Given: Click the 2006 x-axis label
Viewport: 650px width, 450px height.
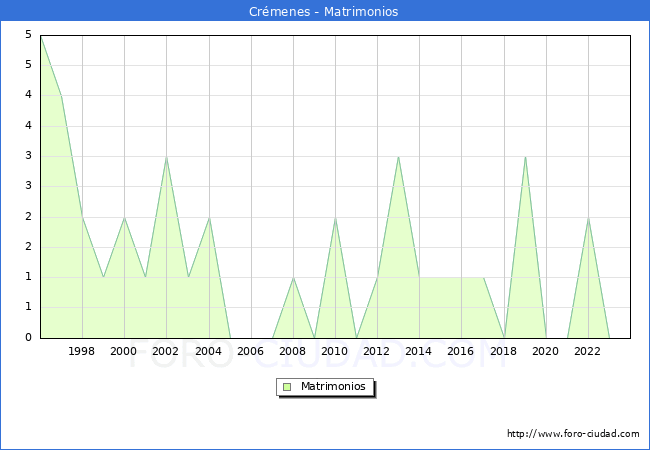Looking at the screenshot, I should (250, 351).
